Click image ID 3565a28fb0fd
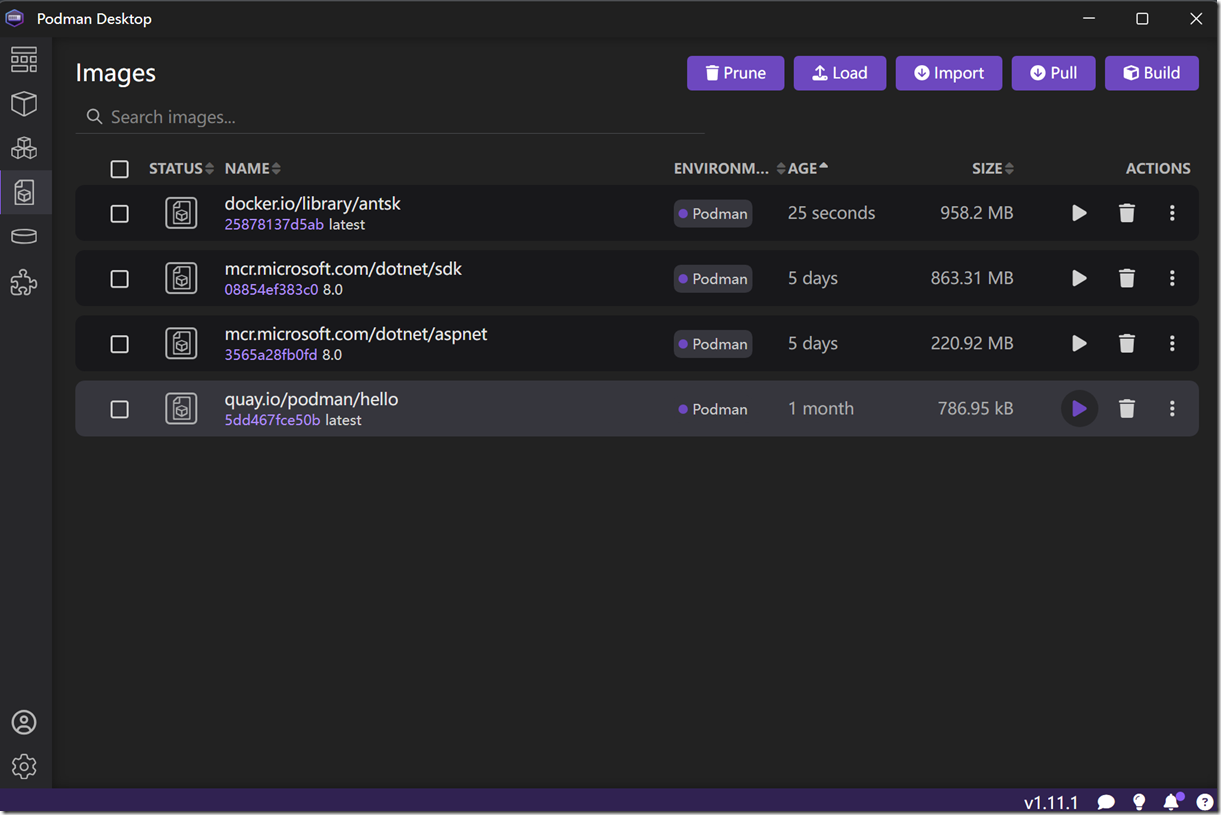The height and width of the screenshot is (815, 1221). (271, 355)
